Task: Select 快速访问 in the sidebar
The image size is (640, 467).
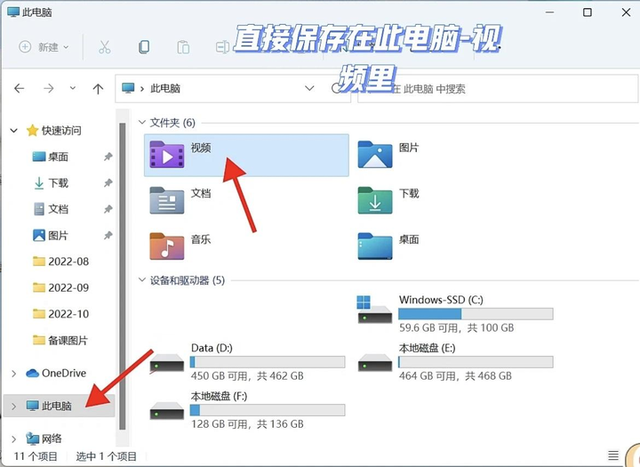Action: pos(53,131)
